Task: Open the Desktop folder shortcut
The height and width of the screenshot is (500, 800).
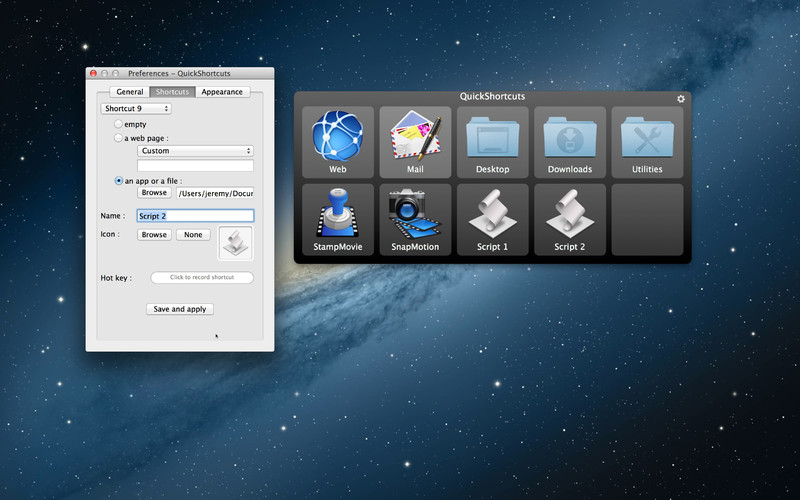Action: (492, 142)
